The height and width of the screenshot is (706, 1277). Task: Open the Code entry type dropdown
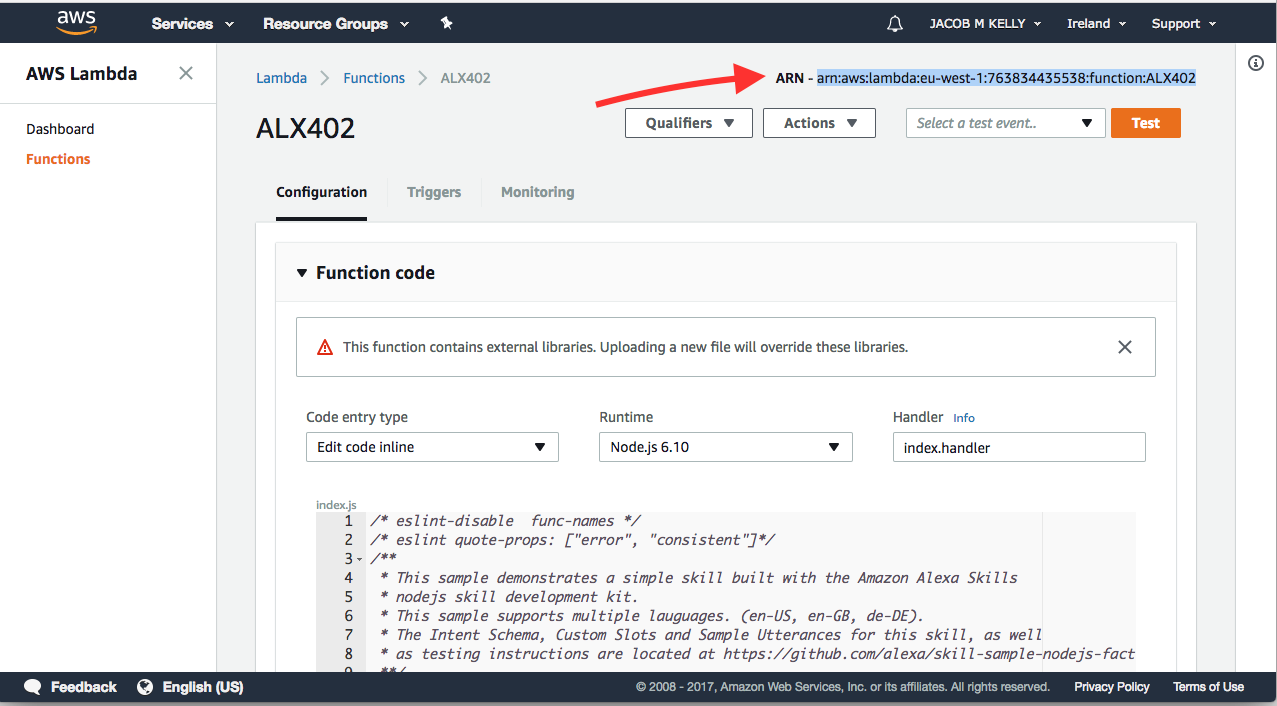432,447
